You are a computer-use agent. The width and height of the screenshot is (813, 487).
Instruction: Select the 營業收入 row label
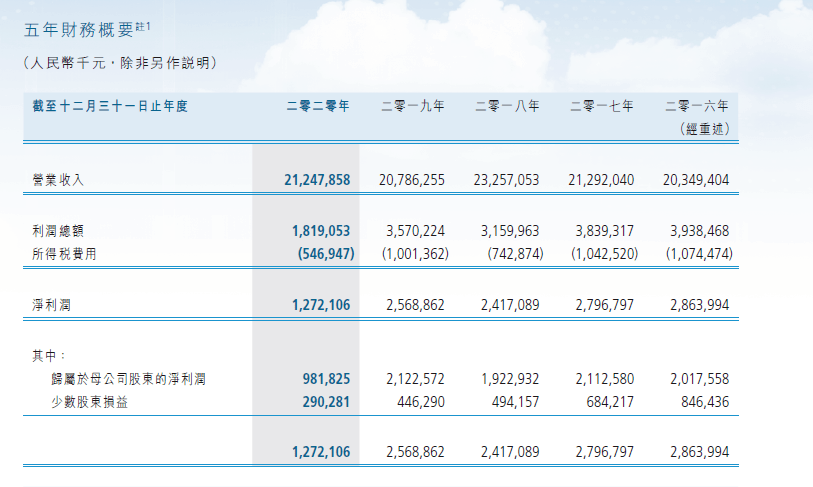[x=59, y=180]
